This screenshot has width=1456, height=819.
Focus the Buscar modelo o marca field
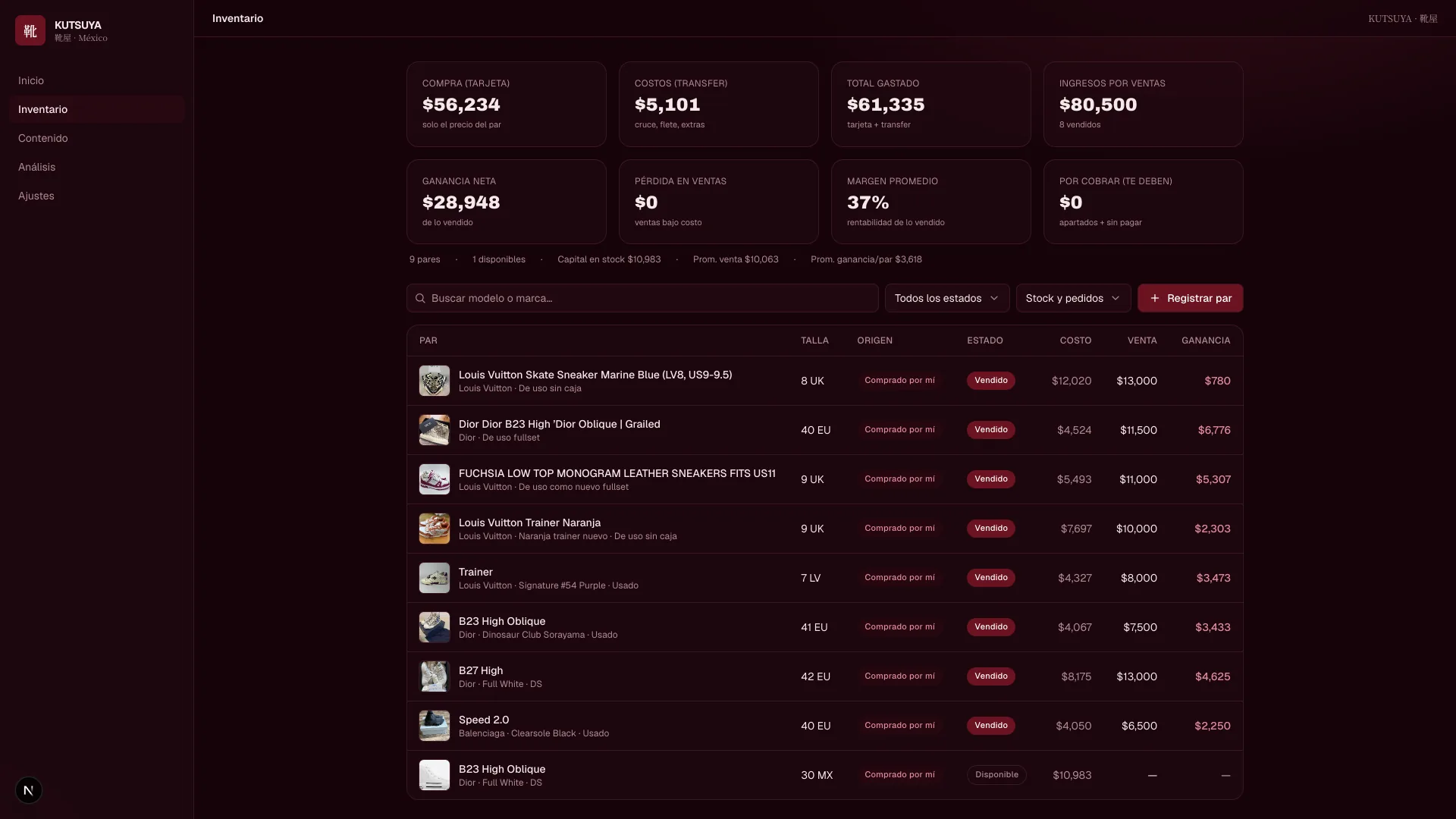642,298
